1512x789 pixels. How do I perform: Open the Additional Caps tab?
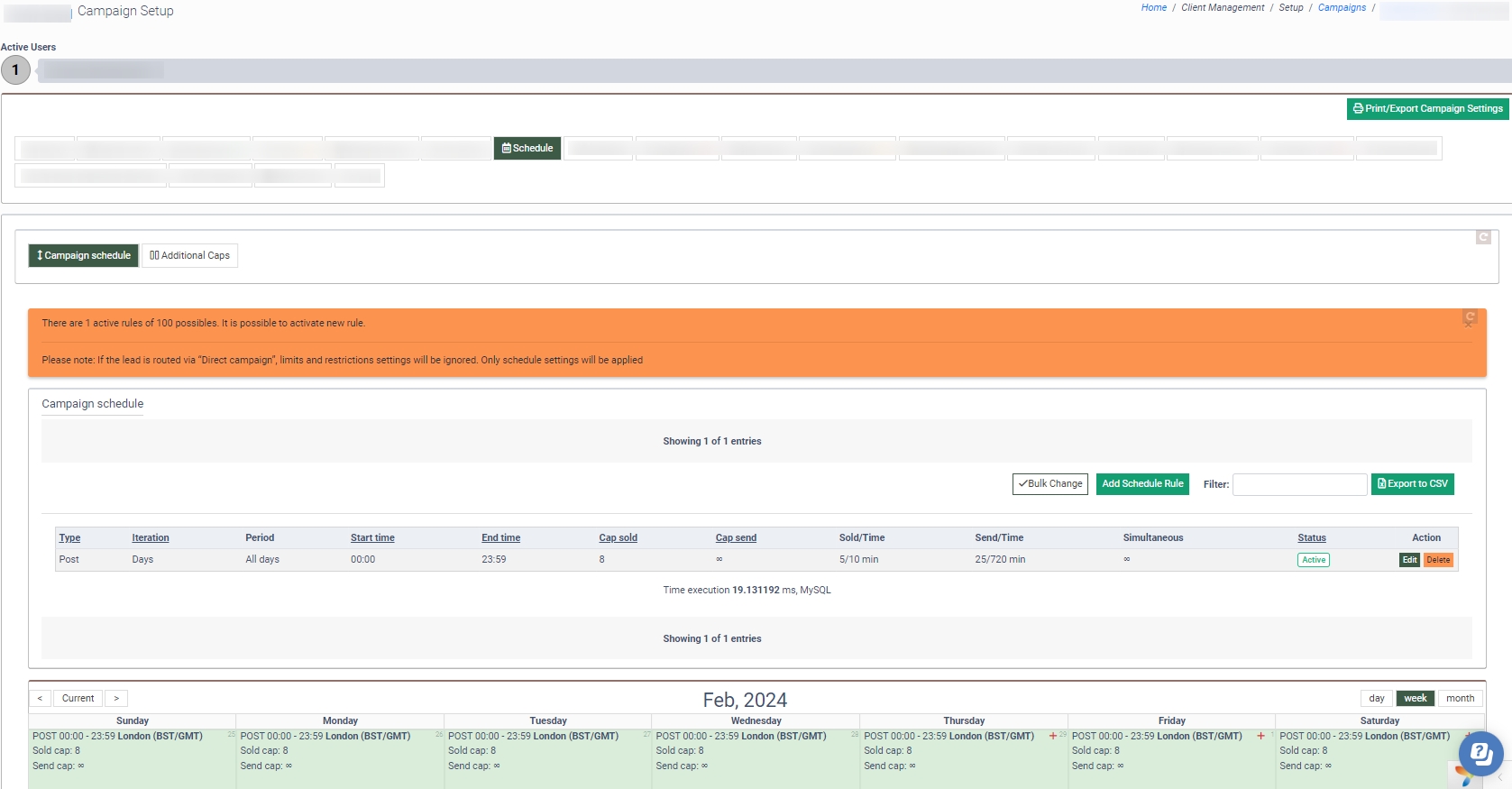coord(189,255)
